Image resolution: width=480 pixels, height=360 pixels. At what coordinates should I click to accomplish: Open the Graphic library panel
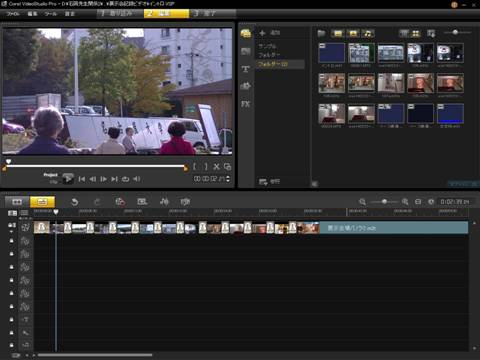(246, 86)
